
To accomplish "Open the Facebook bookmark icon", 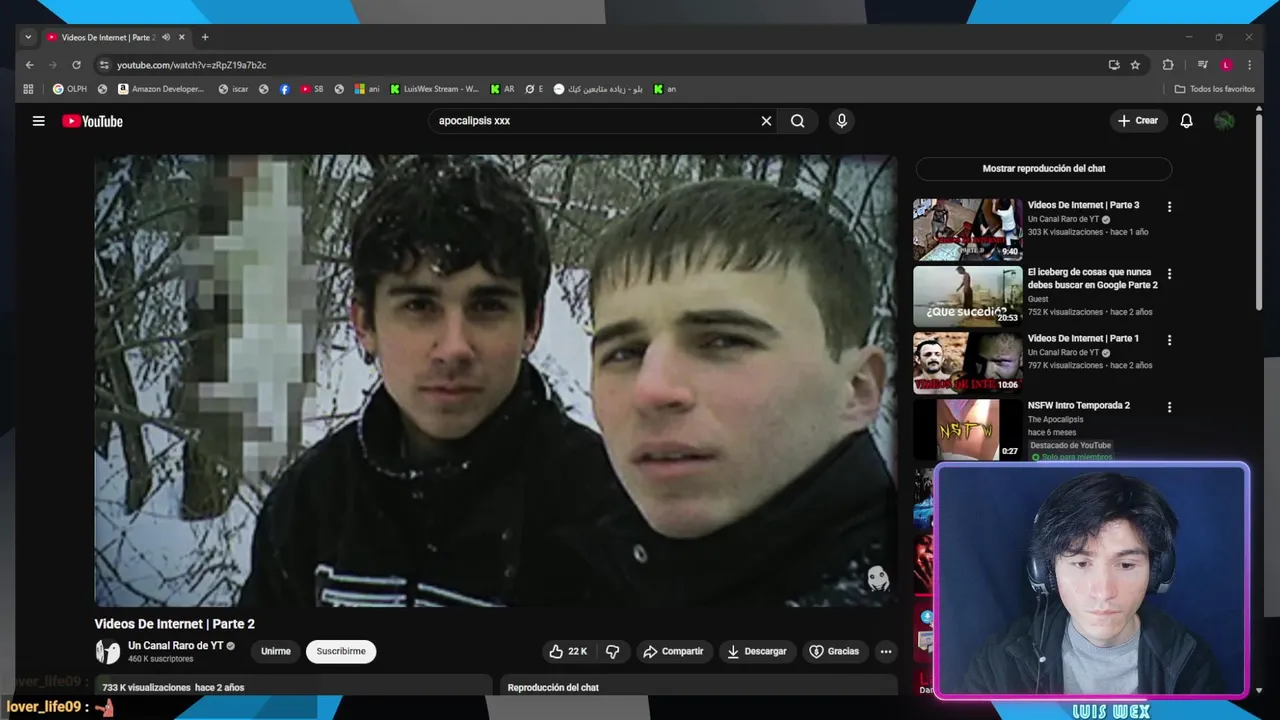I will [285, 89].
